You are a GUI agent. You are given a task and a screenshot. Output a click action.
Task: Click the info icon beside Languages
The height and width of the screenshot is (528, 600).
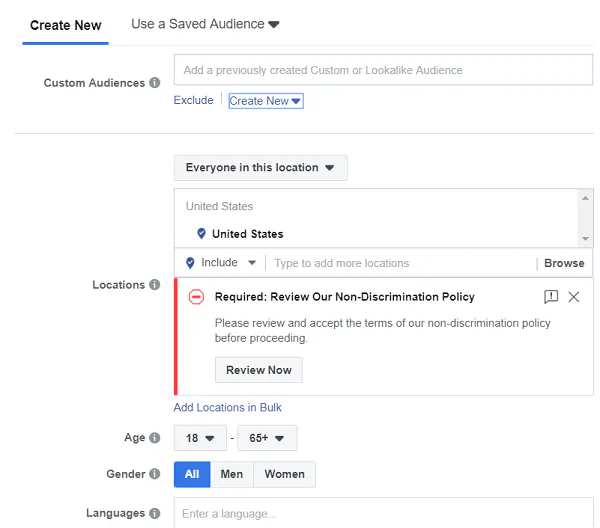[x=155, y=513]
